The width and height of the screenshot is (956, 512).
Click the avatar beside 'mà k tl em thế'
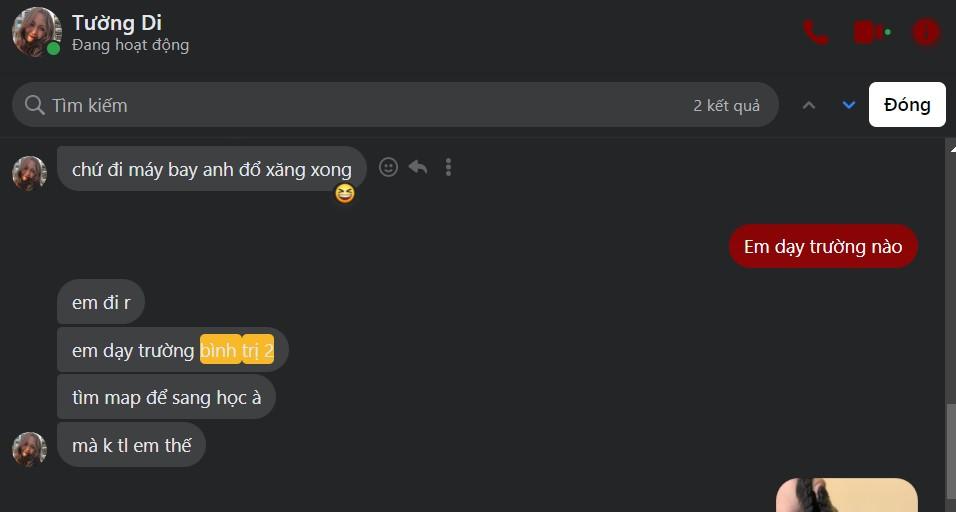click(x=29, y=449)
